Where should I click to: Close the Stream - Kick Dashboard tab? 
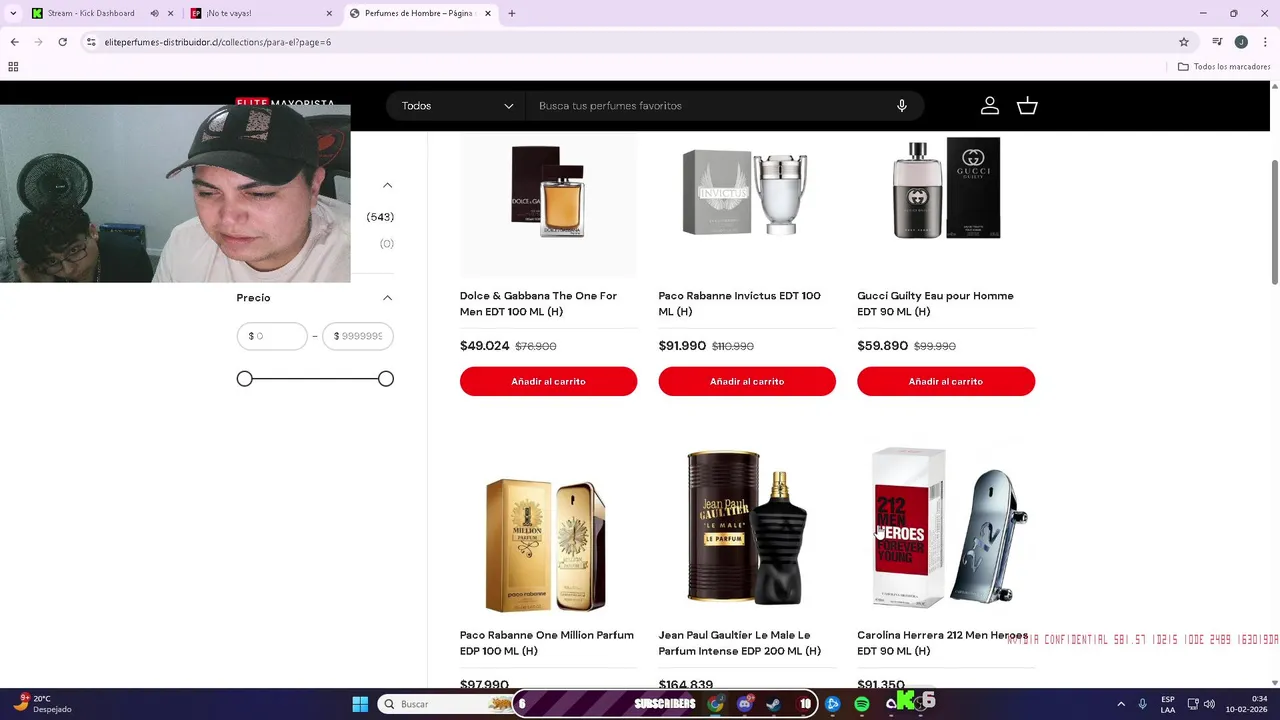pyautogui.click(x=170, y=13)
